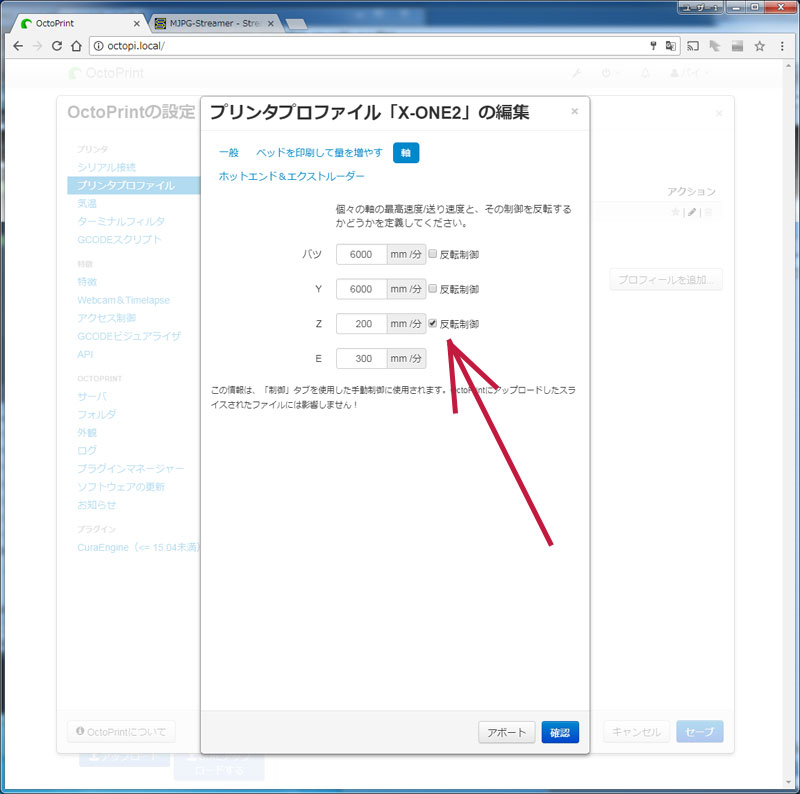This screenshot has width=800, height=794.
Task: Open GCODEスクリプト in settings sidebar
Action: (x=119, y=239)
